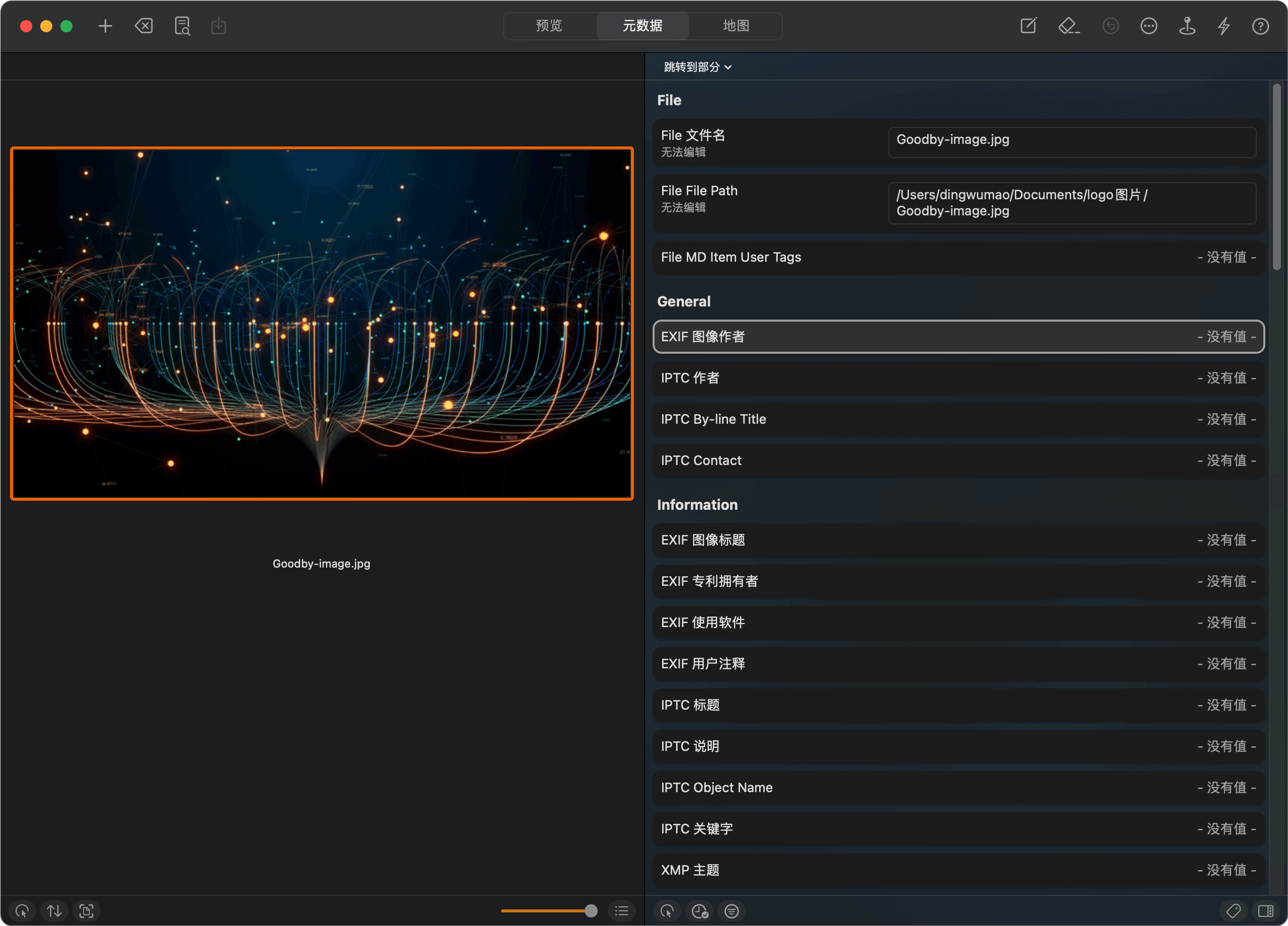The image size is (1288, 926).
Task: Click sort arrows icon at bottom left
Action: [54, 911]
